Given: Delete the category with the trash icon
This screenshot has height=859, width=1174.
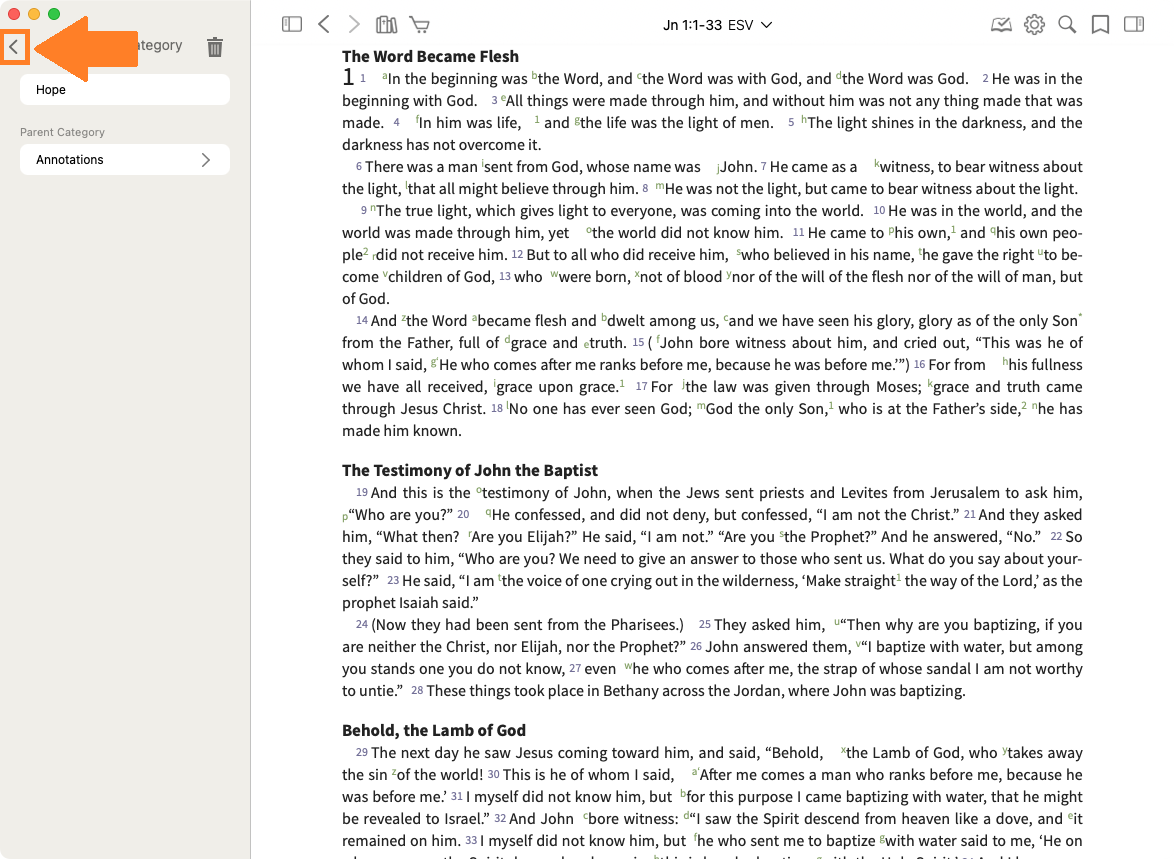Looking at the screenshot, I should (215, 46).
